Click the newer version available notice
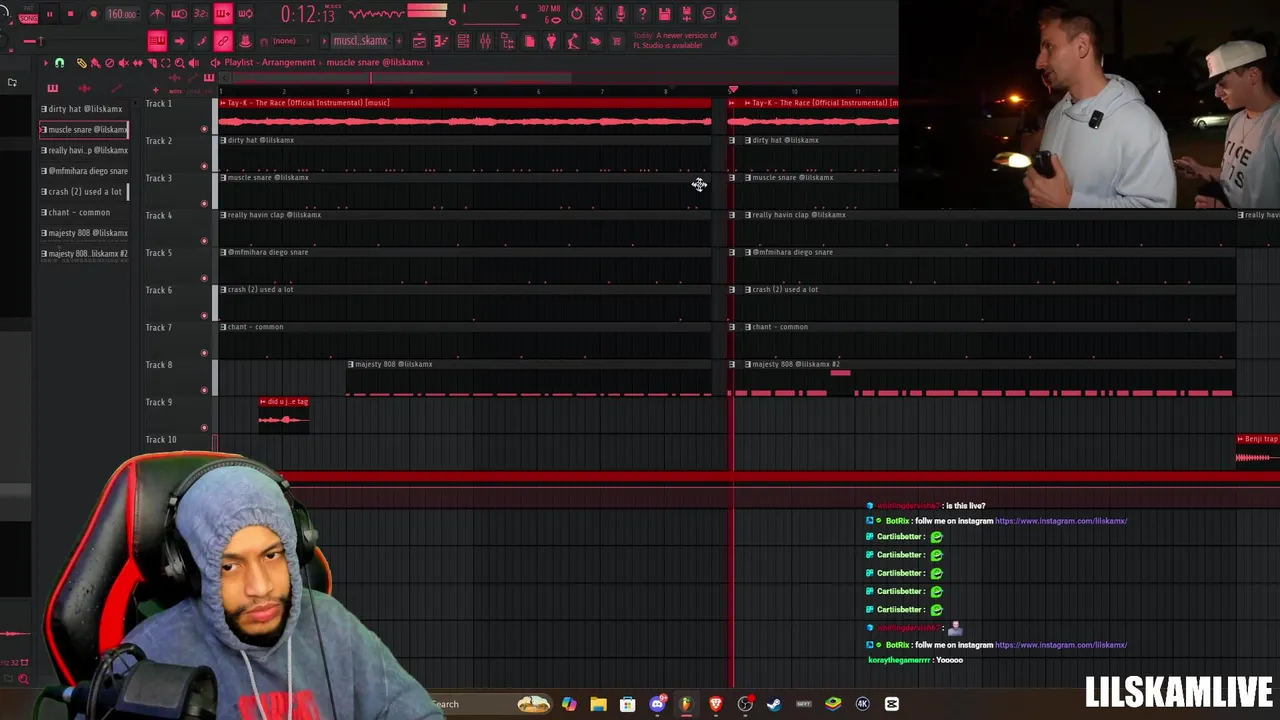 pos(674,41)
